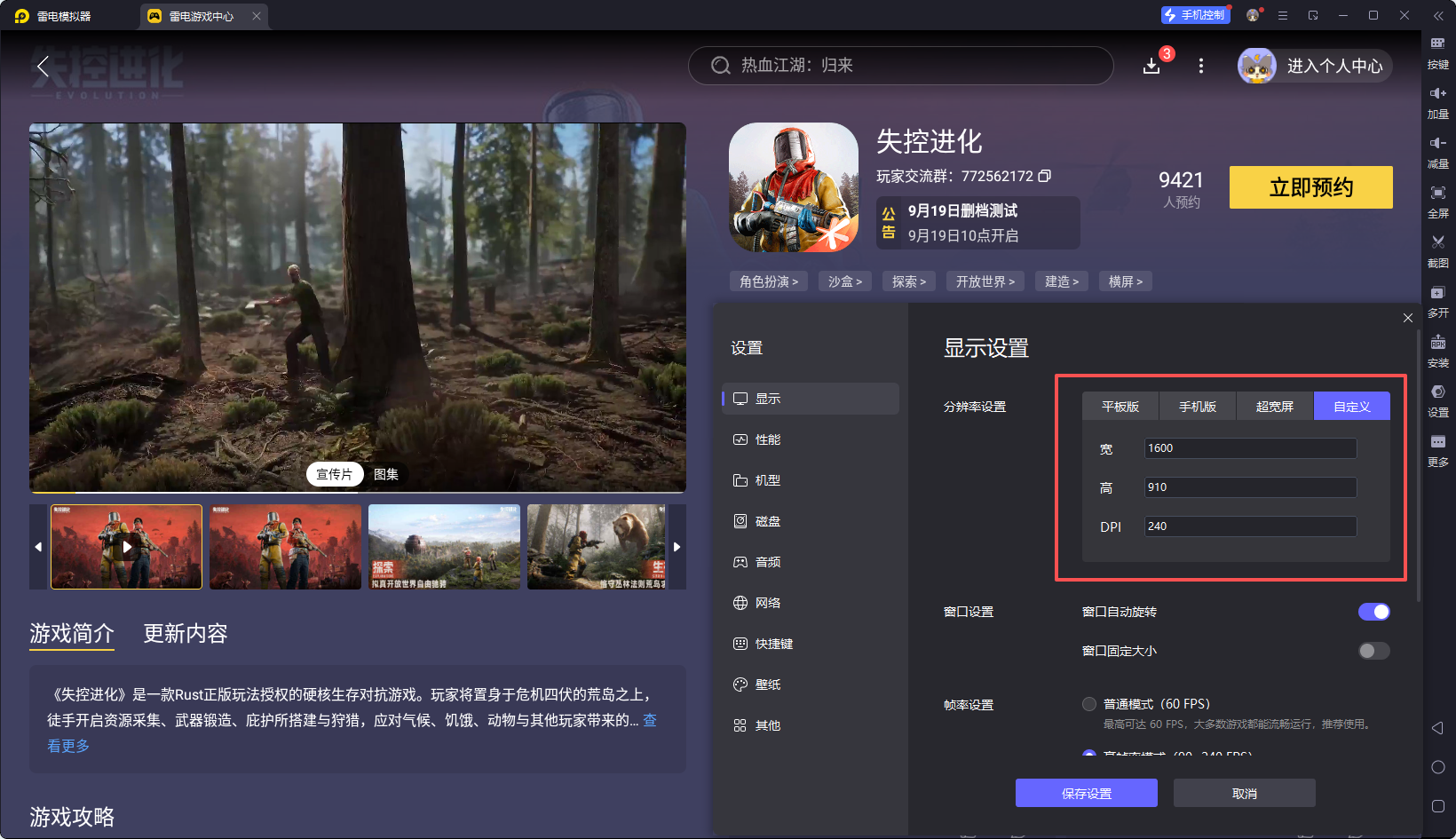Select the 自定义 resolution tab
1456x839 pixels.
[1352, 406]
